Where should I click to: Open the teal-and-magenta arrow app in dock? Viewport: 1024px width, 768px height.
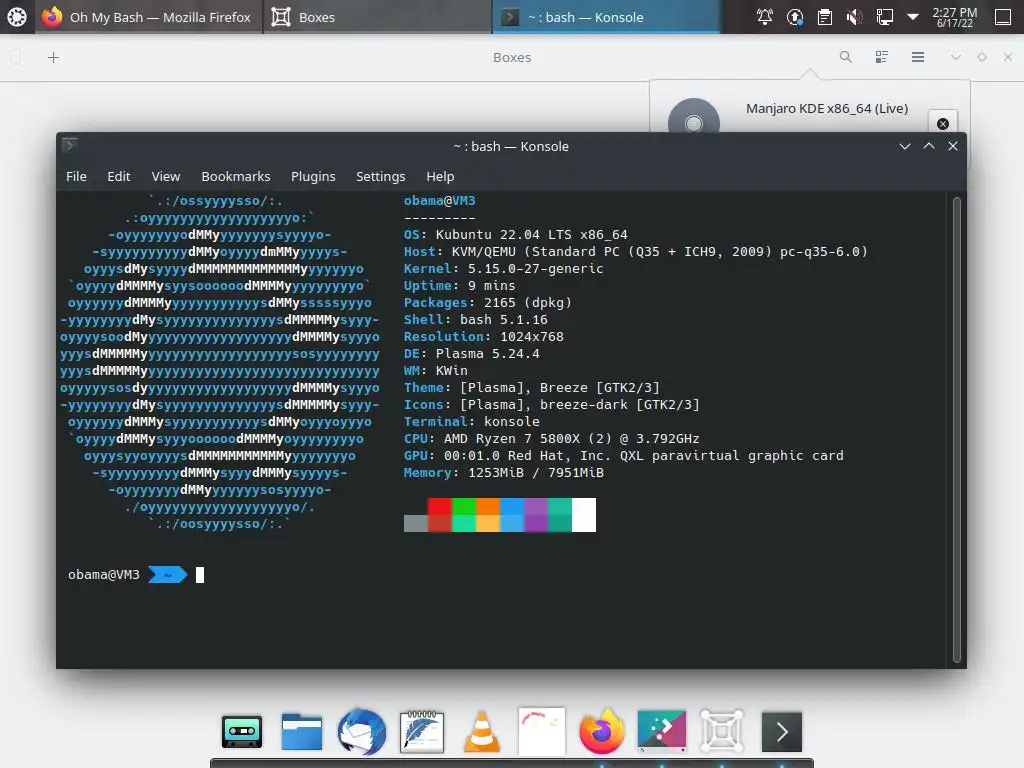point(662,731)
